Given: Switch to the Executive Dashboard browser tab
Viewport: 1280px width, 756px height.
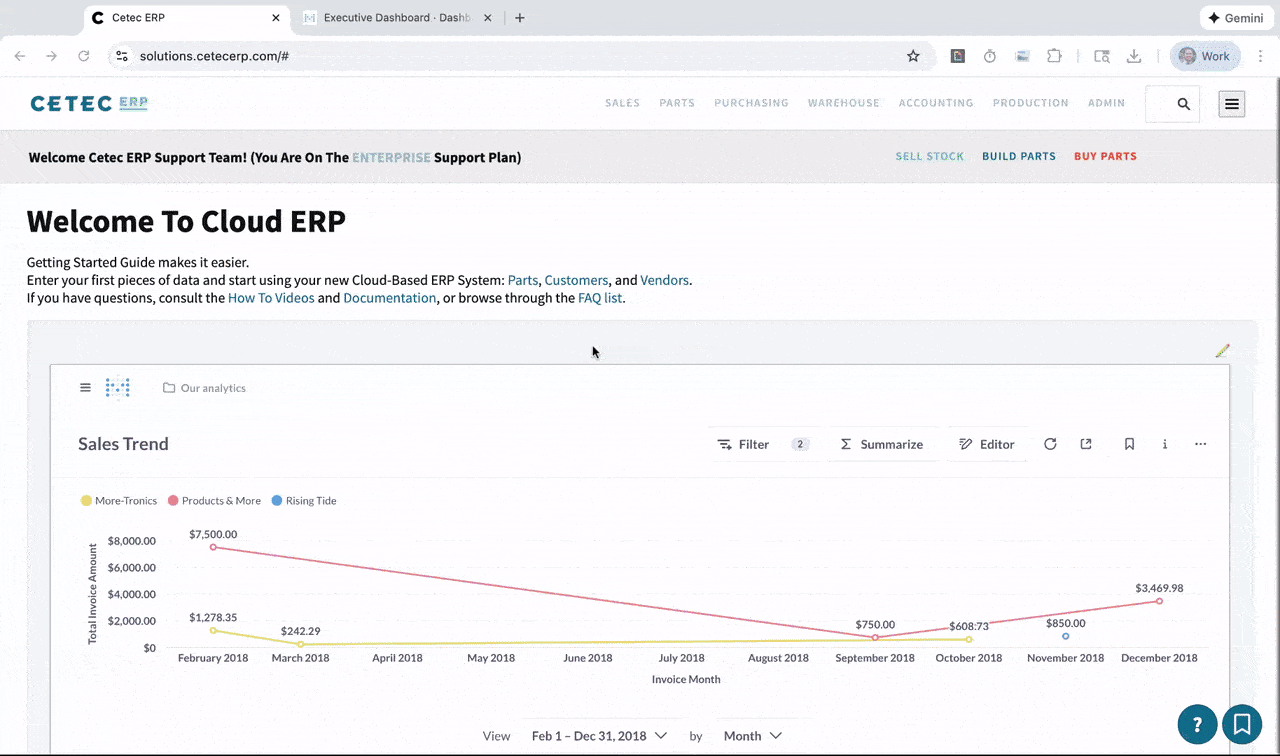Looking at the screenshot, I should pos(390,17).
